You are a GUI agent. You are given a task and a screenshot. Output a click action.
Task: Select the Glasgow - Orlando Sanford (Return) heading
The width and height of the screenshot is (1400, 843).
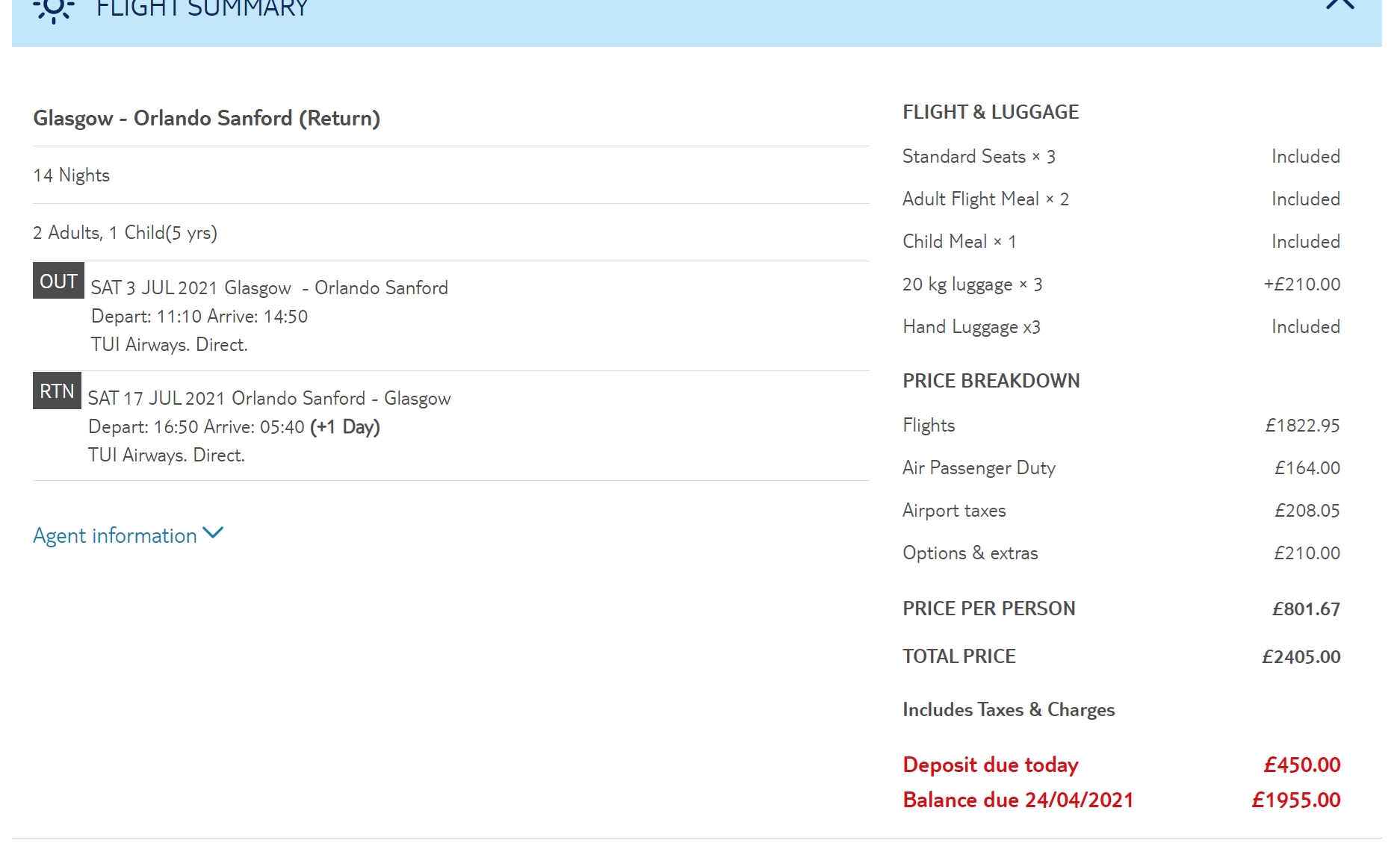coord(207,118)
